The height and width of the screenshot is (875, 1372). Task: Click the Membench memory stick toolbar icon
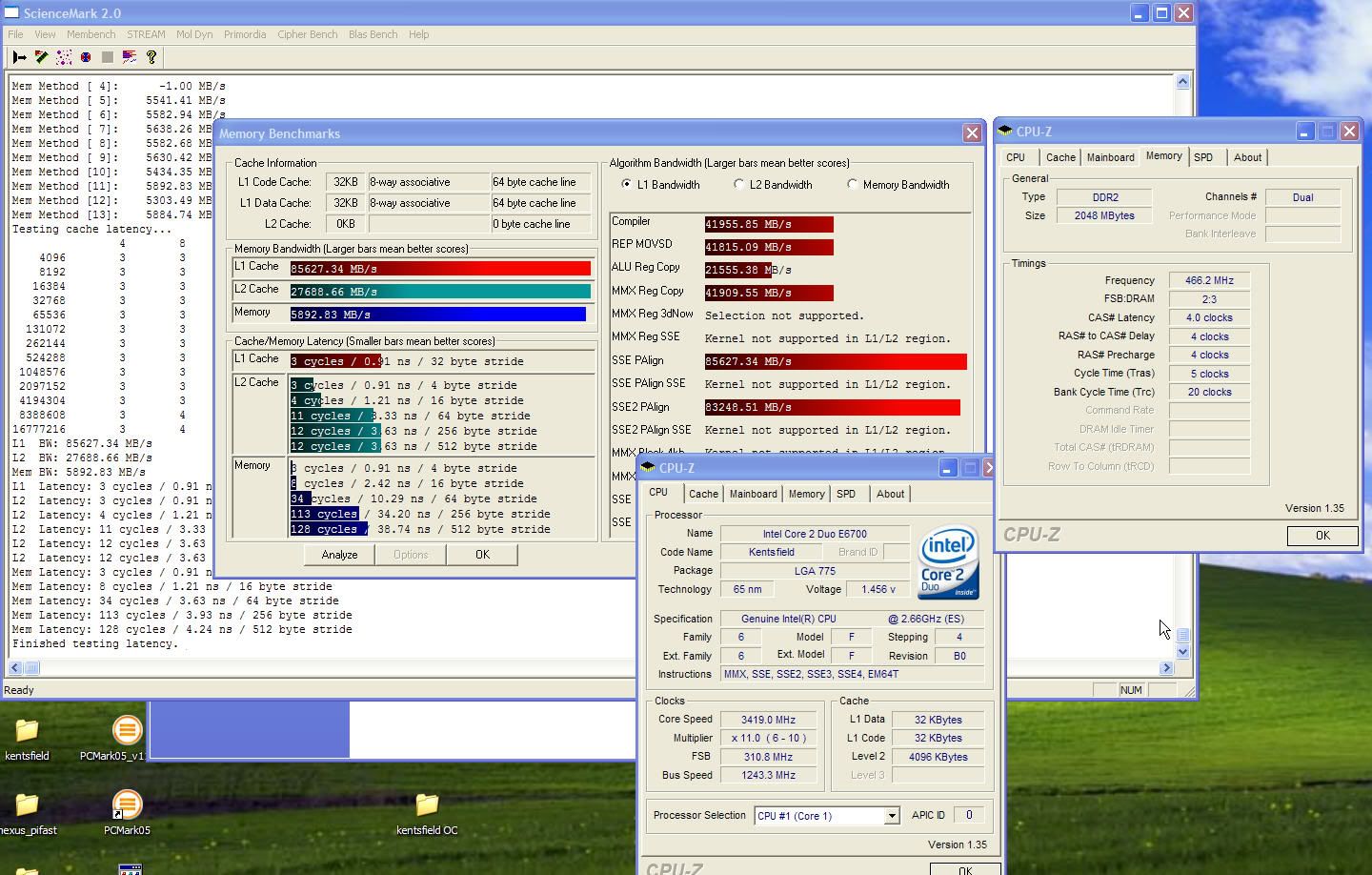pyautogui.click(x=42, y=57)
